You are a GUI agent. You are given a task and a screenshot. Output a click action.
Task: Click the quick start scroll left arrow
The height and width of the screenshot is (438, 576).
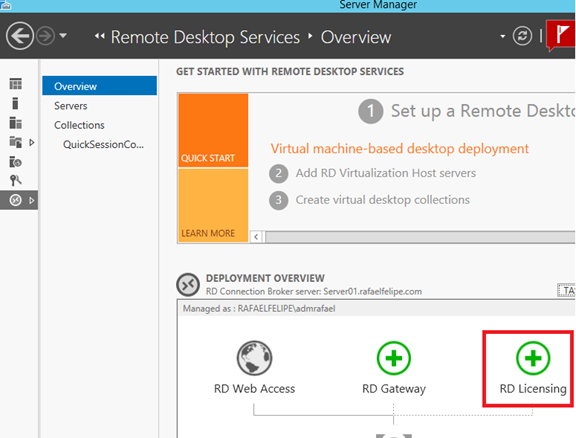(x=256, y=237)
